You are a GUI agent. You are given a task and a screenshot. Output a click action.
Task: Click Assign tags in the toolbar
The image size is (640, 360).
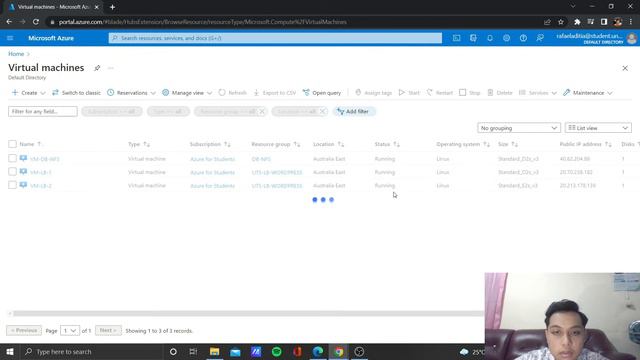[373, 93]
